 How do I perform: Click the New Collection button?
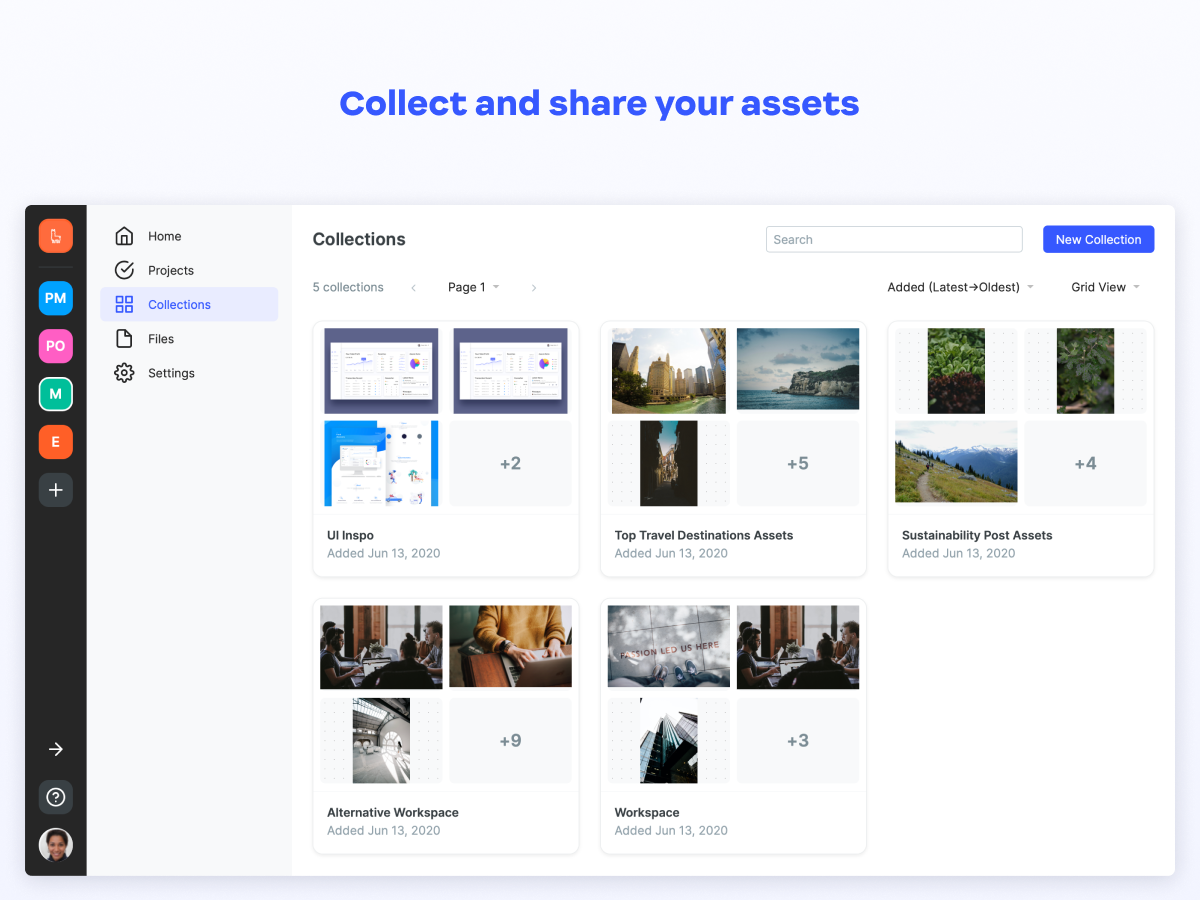pos(1098,239)
